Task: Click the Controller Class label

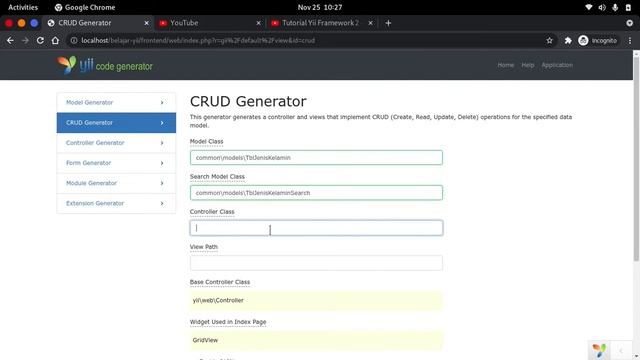Action: point(212,211)
